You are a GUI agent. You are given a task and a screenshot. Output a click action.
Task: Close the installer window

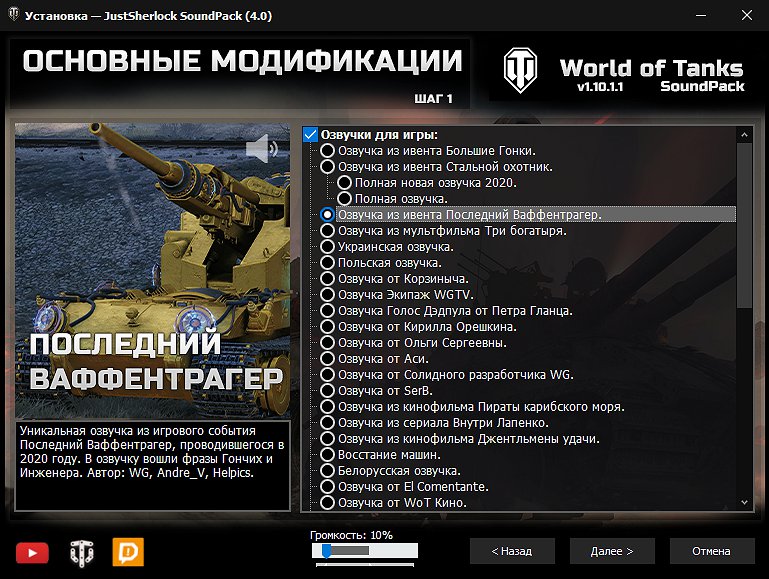(747, 15)
